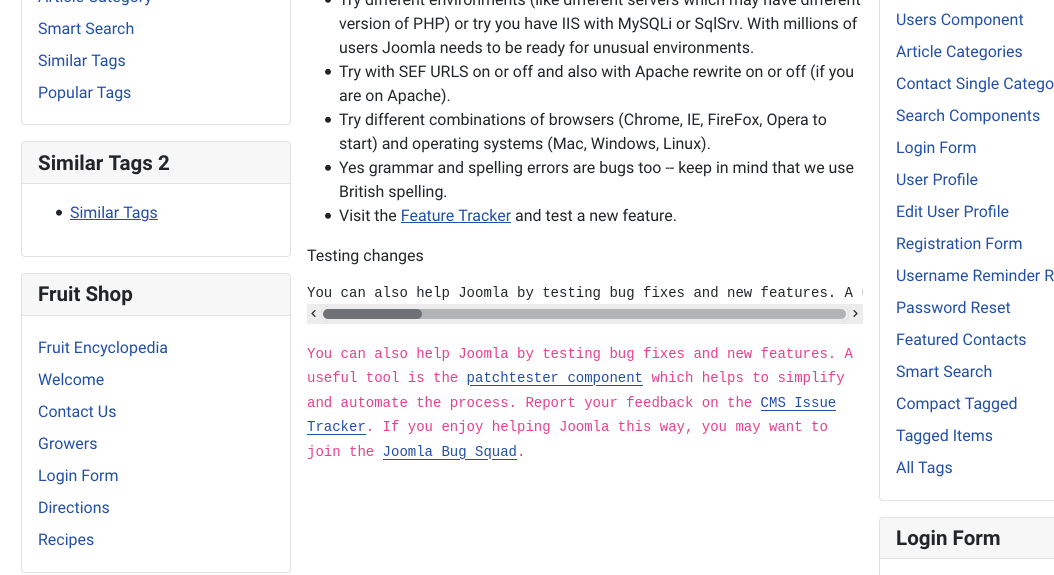Open the Fruit Encyclopedia link
Image resolution: width=1054 pixels, height=575 pixels.
pos(103,348)
